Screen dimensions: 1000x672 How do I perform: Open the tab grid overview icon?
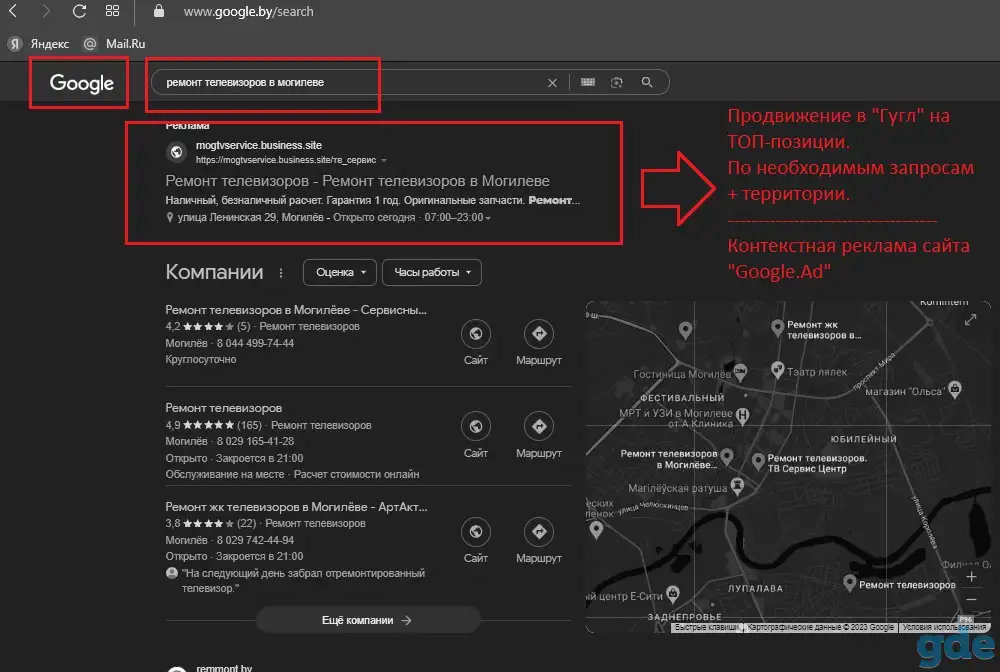point(112,11)
